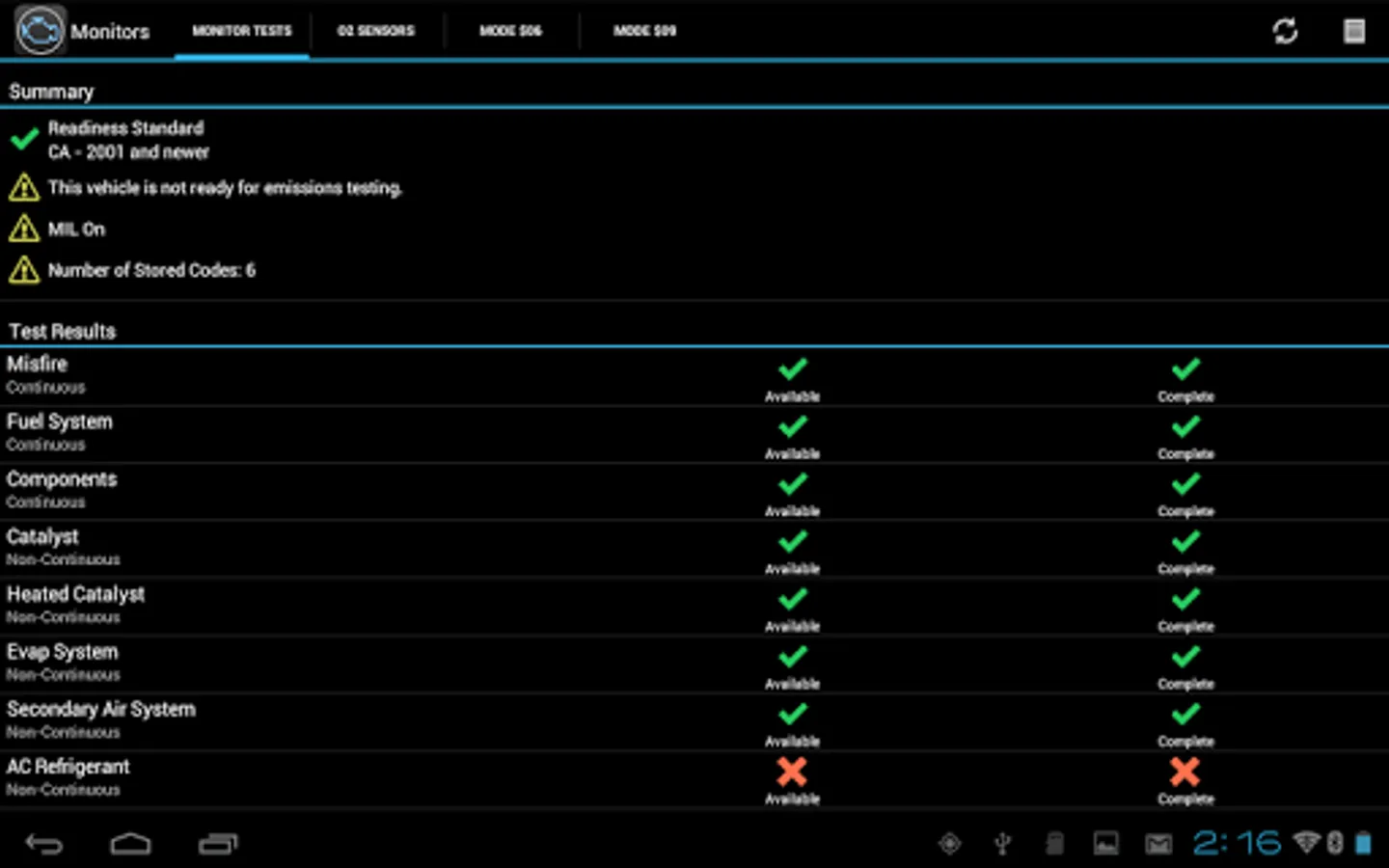Click Catalyst Complete checkmark
Image resolution: width=1389 pixels, height=868 pixels.
(x=1185, y=541)
